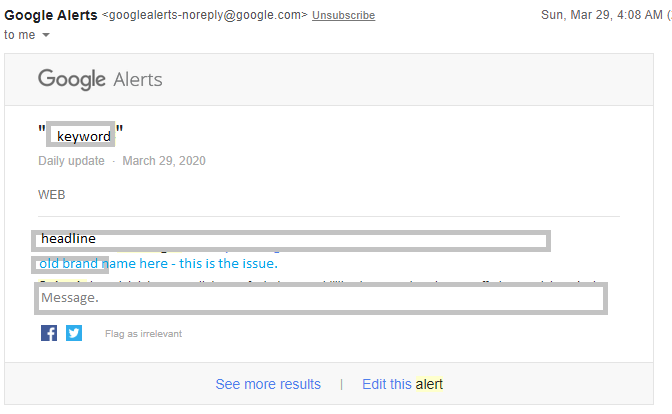The width and height of the screenshot is (672, 414).
Task: Click the Message snippet box
Action: point(321,298)
